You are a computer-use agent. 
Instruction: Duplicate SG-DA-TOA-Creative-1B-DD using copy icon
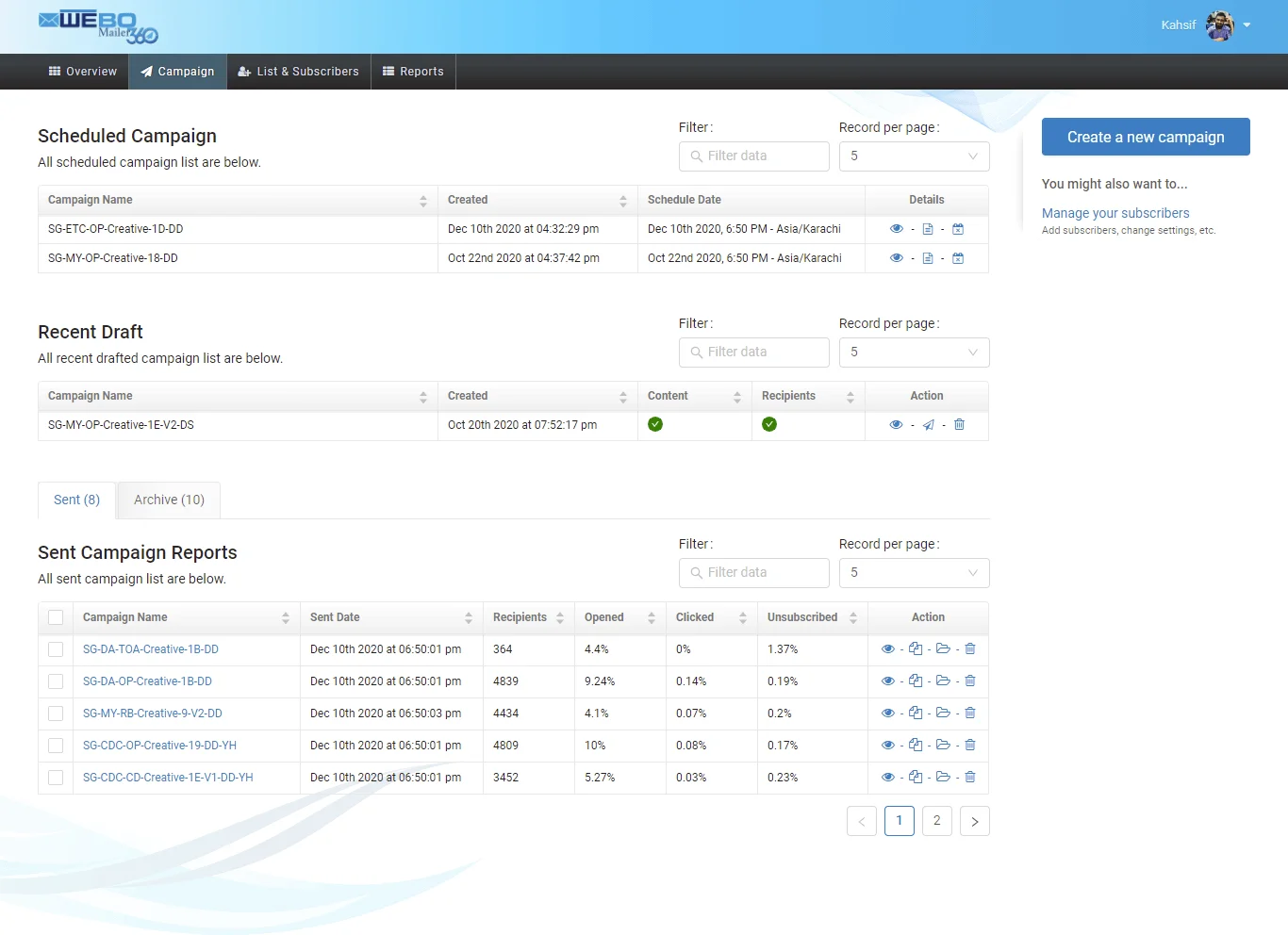(x=916, y=649)
